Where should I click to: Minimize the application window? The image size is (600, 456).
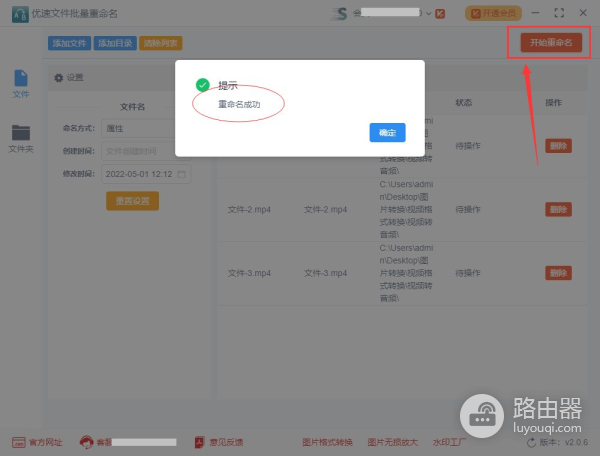tap(535, 13)
